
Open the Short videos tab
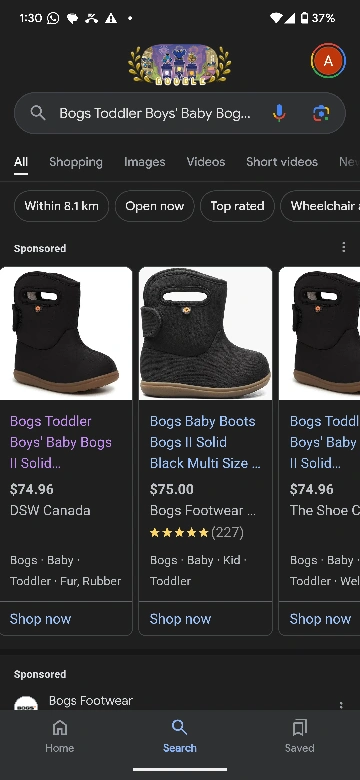(x=282, y=162)
